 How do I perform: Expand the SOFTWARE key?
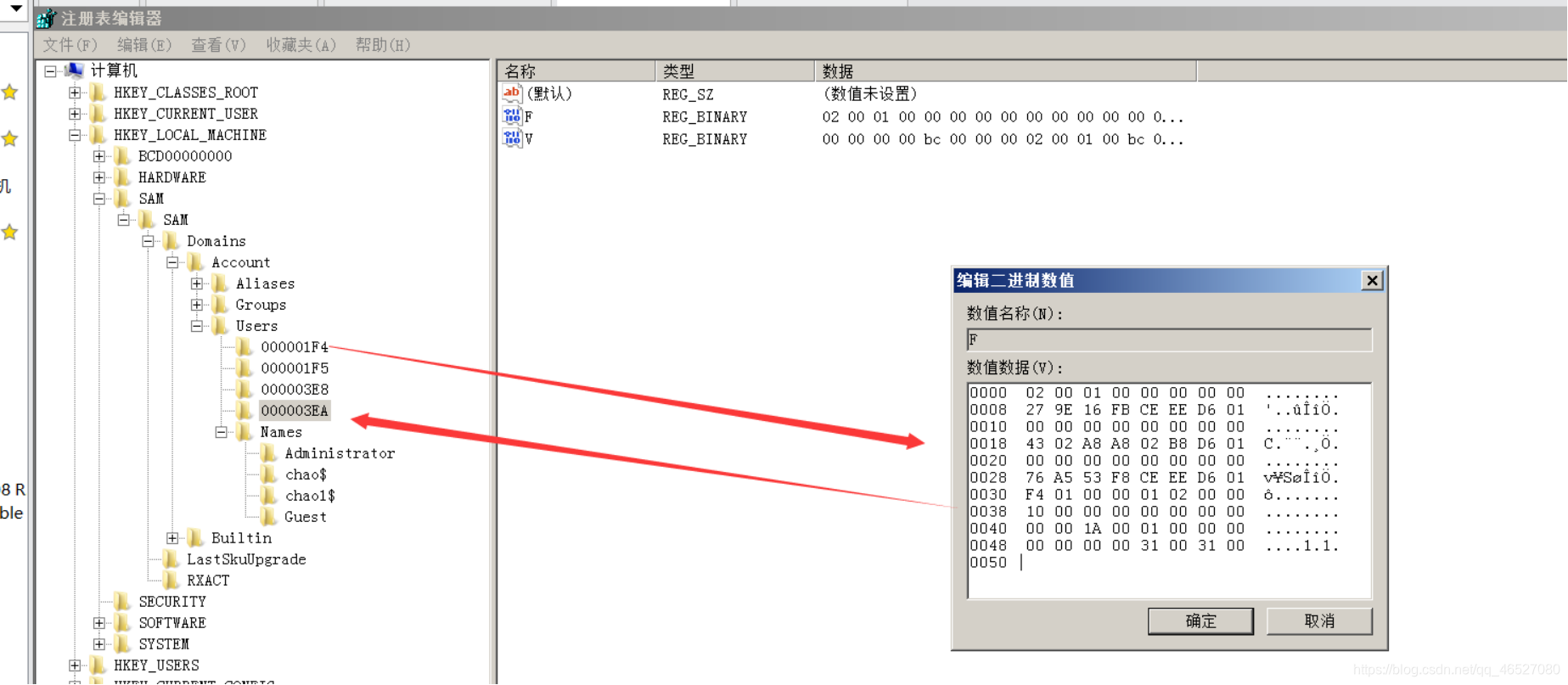[x=99, y=623]
